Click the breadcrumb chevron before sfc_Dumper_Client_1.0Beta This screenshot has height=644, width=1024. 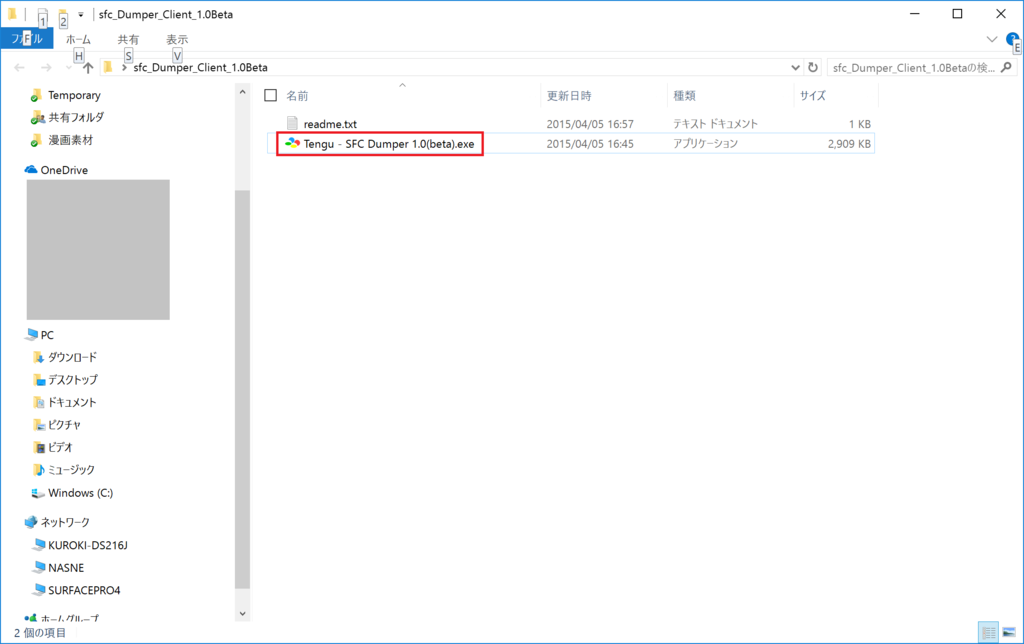coord(124,67)
